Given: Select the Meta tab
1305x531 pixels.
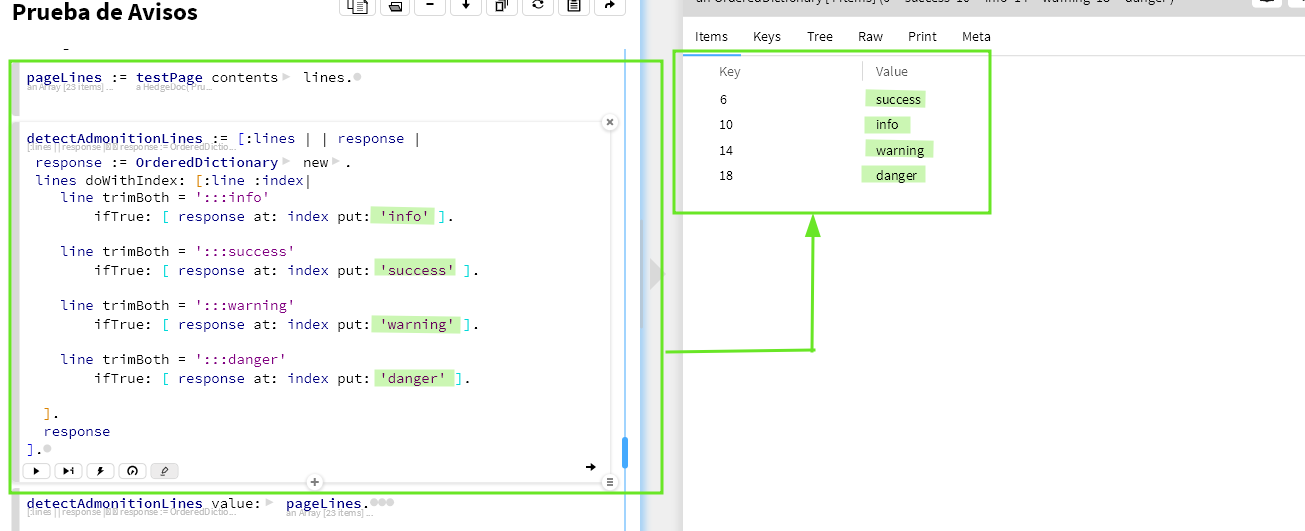Looking at the screenshot, I should [976, 36].
